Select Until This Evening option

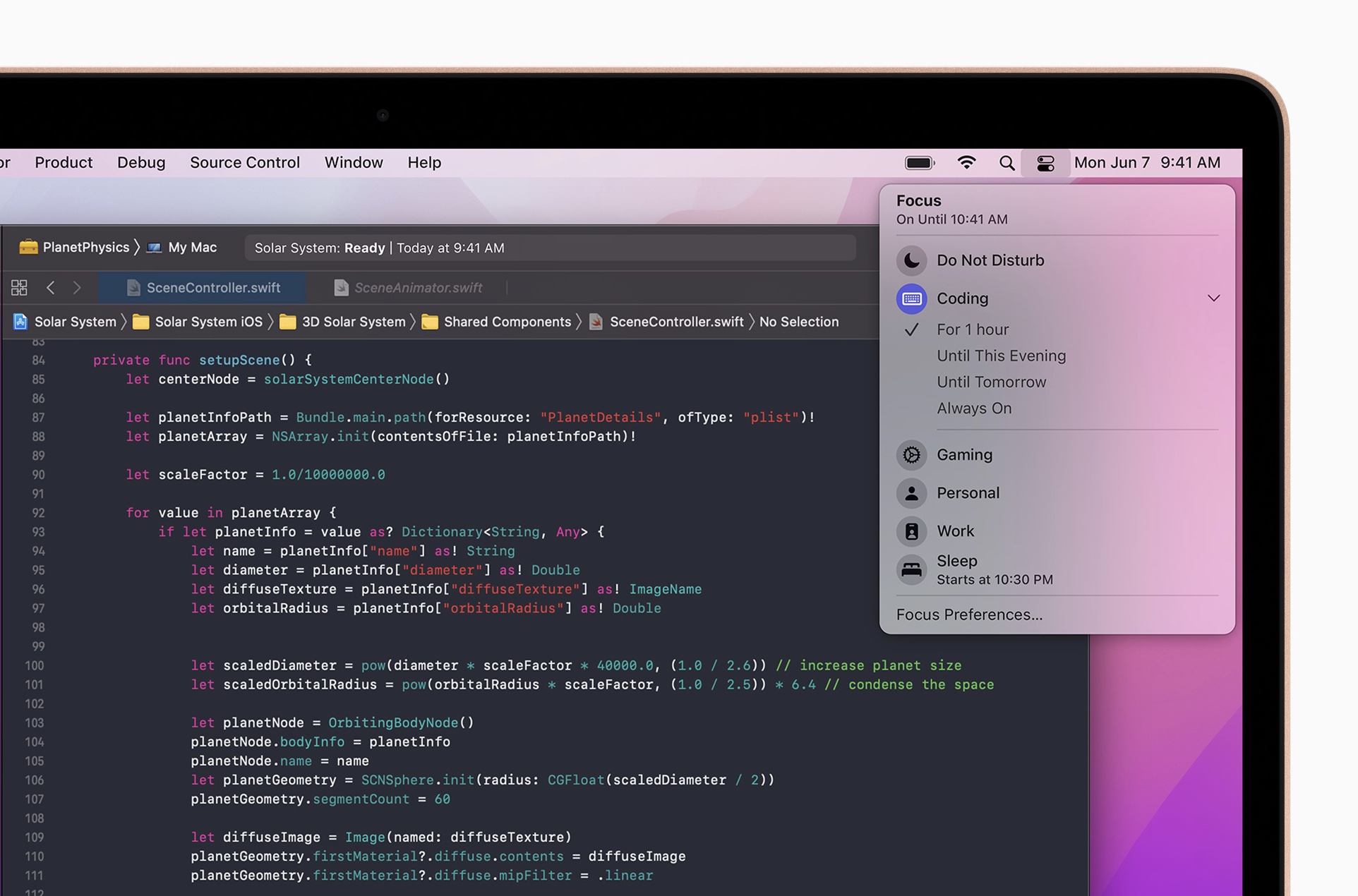pyautogui.click(x=1000, y=355)
